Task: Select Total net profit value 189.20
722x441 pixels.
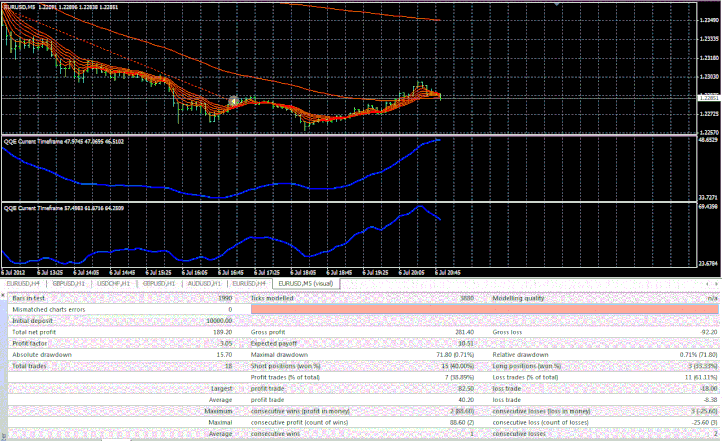Action: pyautogui.click(x=222, y=332)
